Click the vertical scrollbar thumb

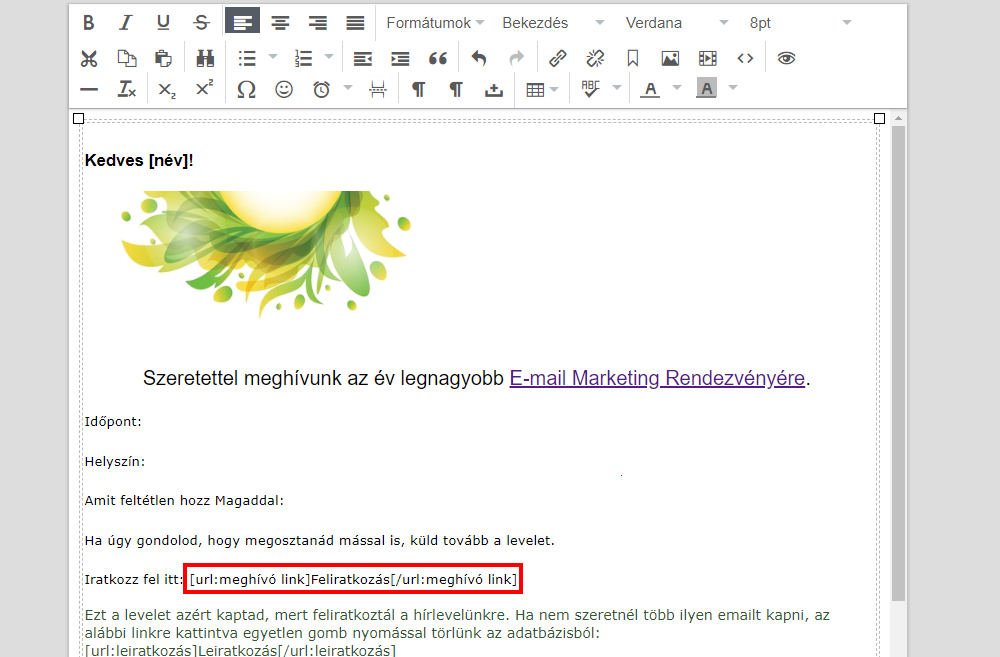tap(898, 363)
